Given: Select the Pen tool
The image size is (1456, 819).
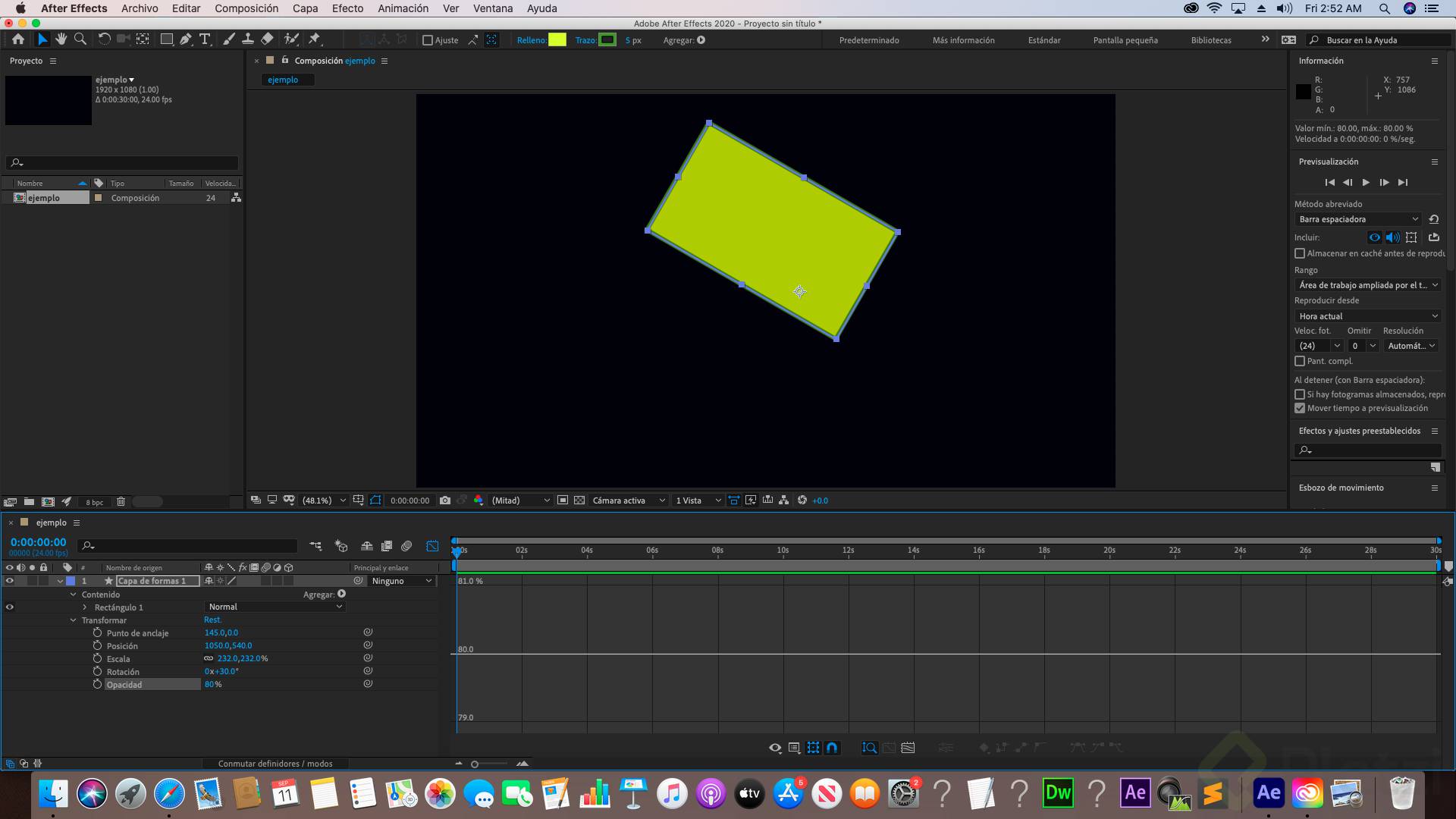Looking at the screenshot, I should (x=186, y=39).
